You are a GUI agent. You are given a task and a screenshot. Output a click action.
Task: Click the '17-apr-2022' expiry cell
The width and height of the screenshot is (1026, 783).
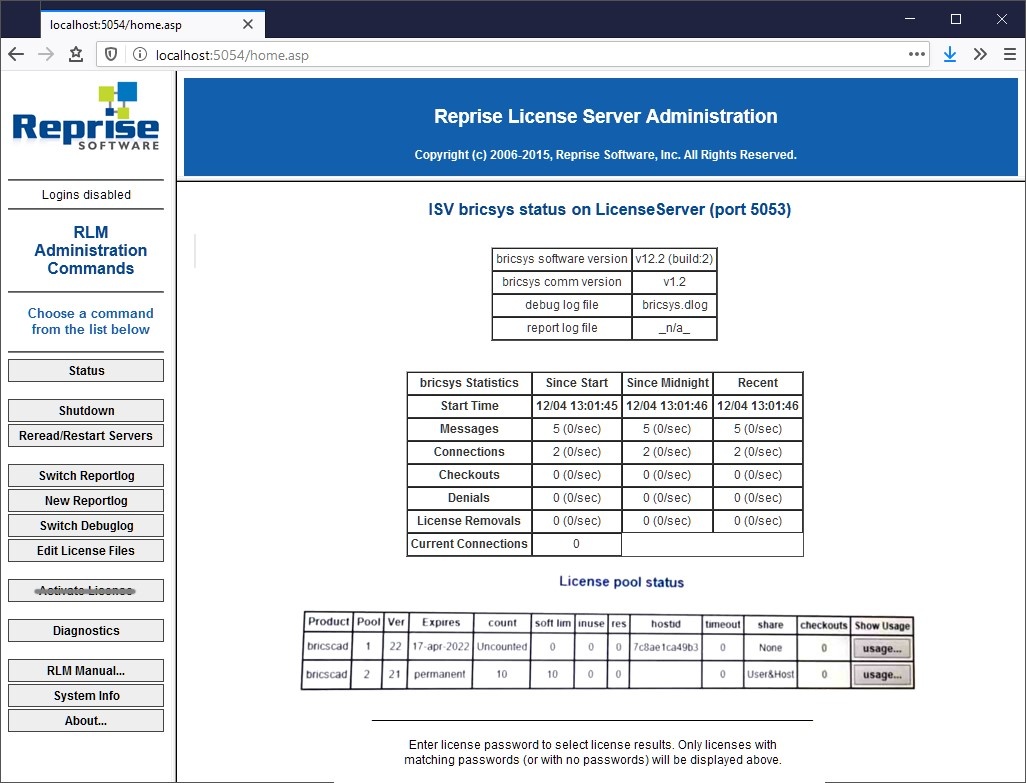(440, 646)
